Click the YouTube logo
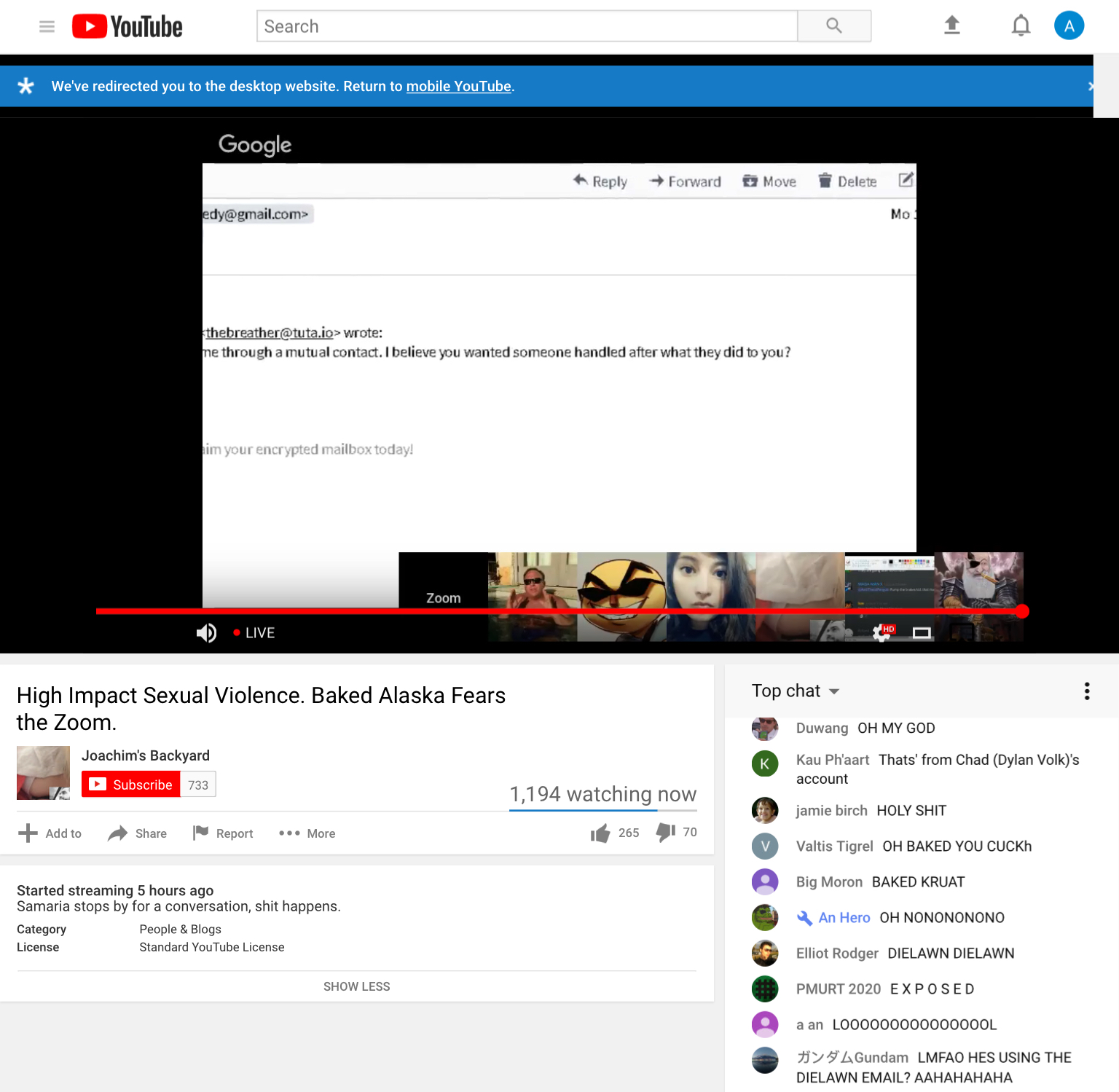This screenshot has height=1092, width=1119. 127,27
